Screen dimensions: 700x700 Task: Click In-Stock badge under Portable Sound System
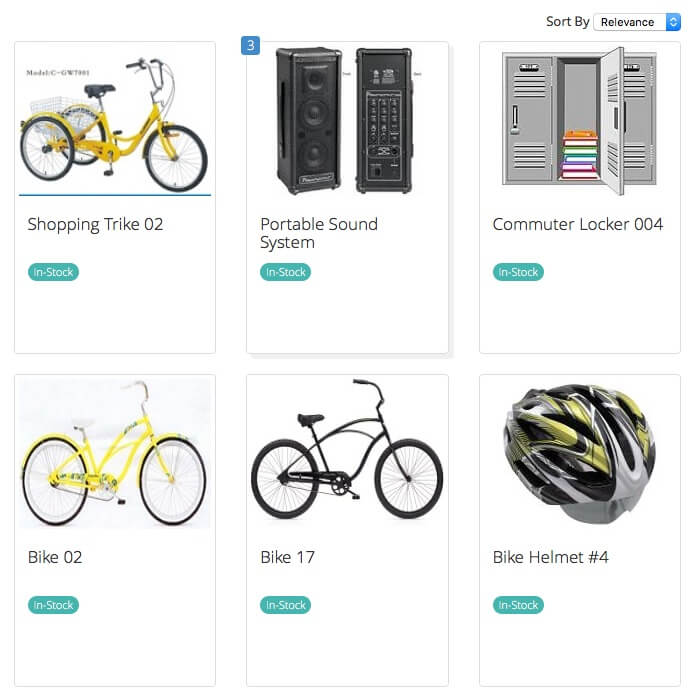click(x=286, y=272)
